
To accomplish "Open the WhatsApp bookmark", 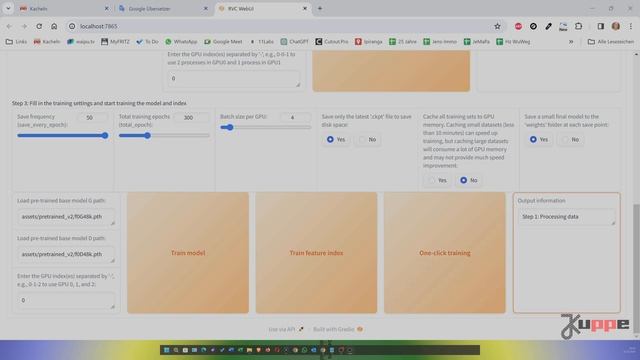I will (181, 42).
